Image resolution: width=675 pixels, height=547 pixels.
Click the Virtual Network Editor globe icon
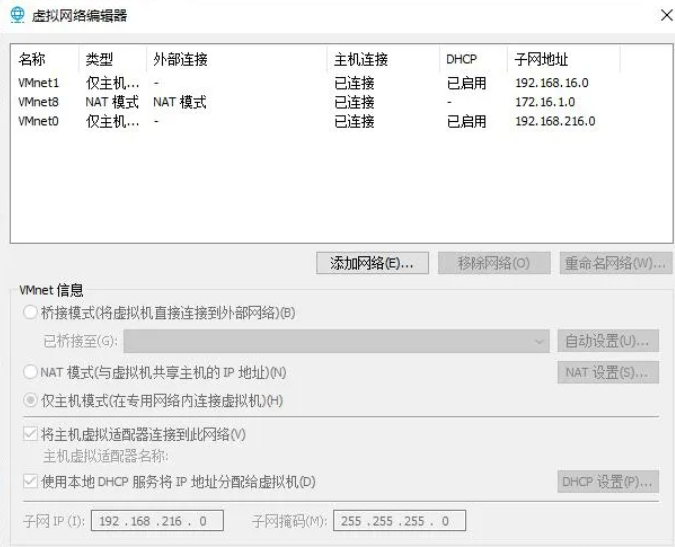click(x=17, y=15)
